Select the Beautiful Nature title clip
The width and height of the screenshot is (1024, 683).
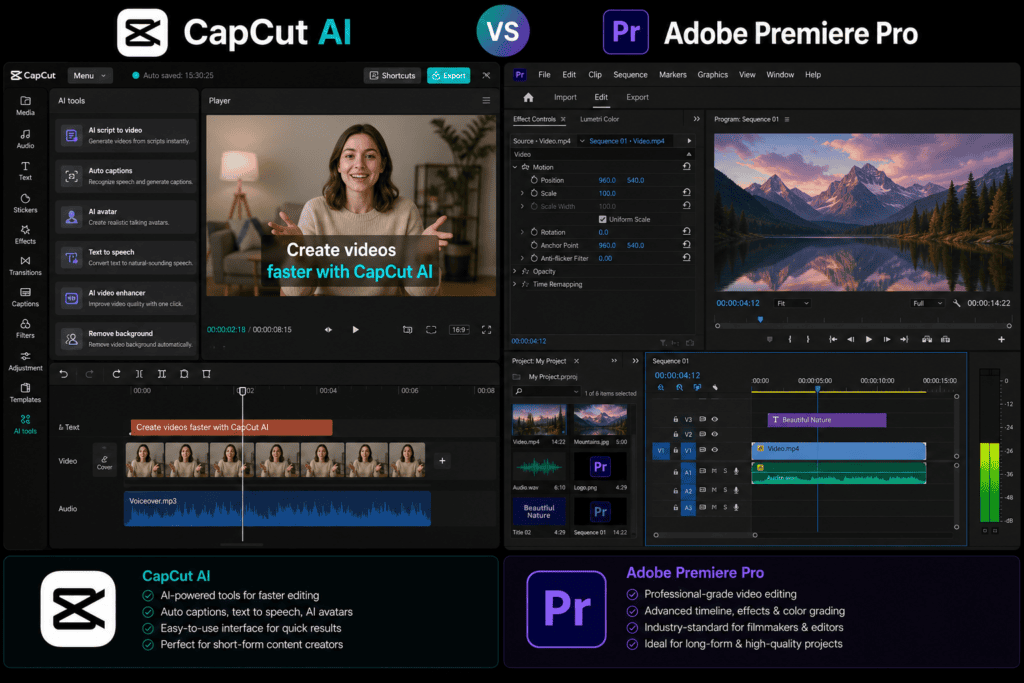[x=827, y=420]
